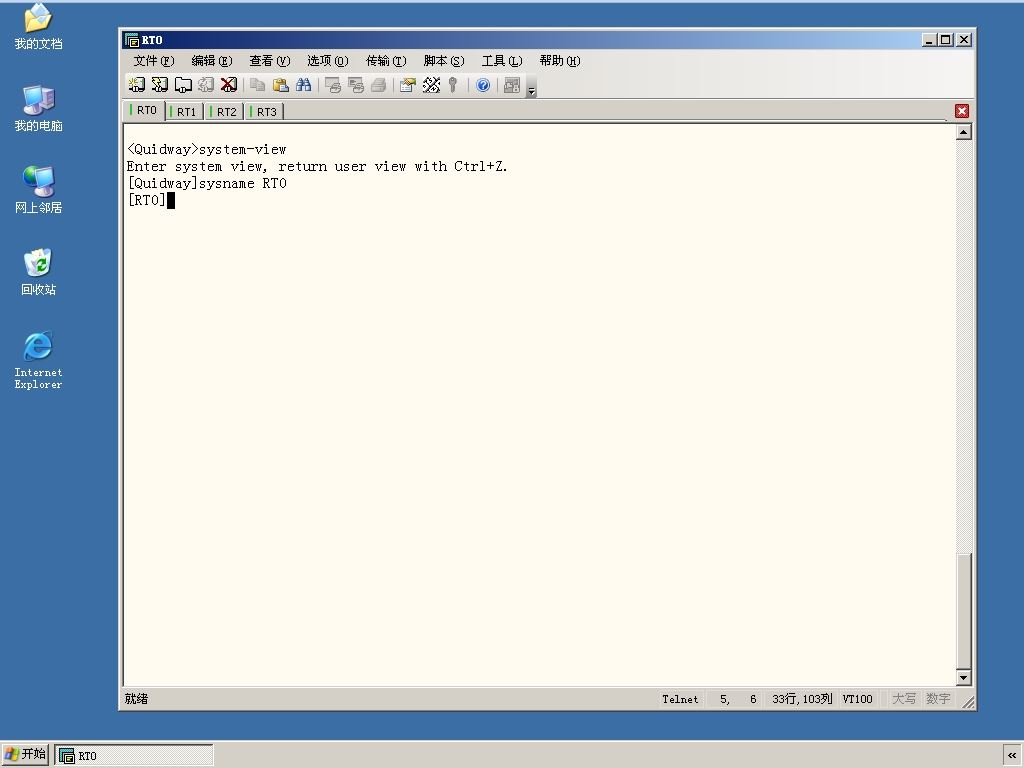Screen dimensions: 1024x768
Task: Open the 查看(V) menu
Action: (x=270, y=61)
